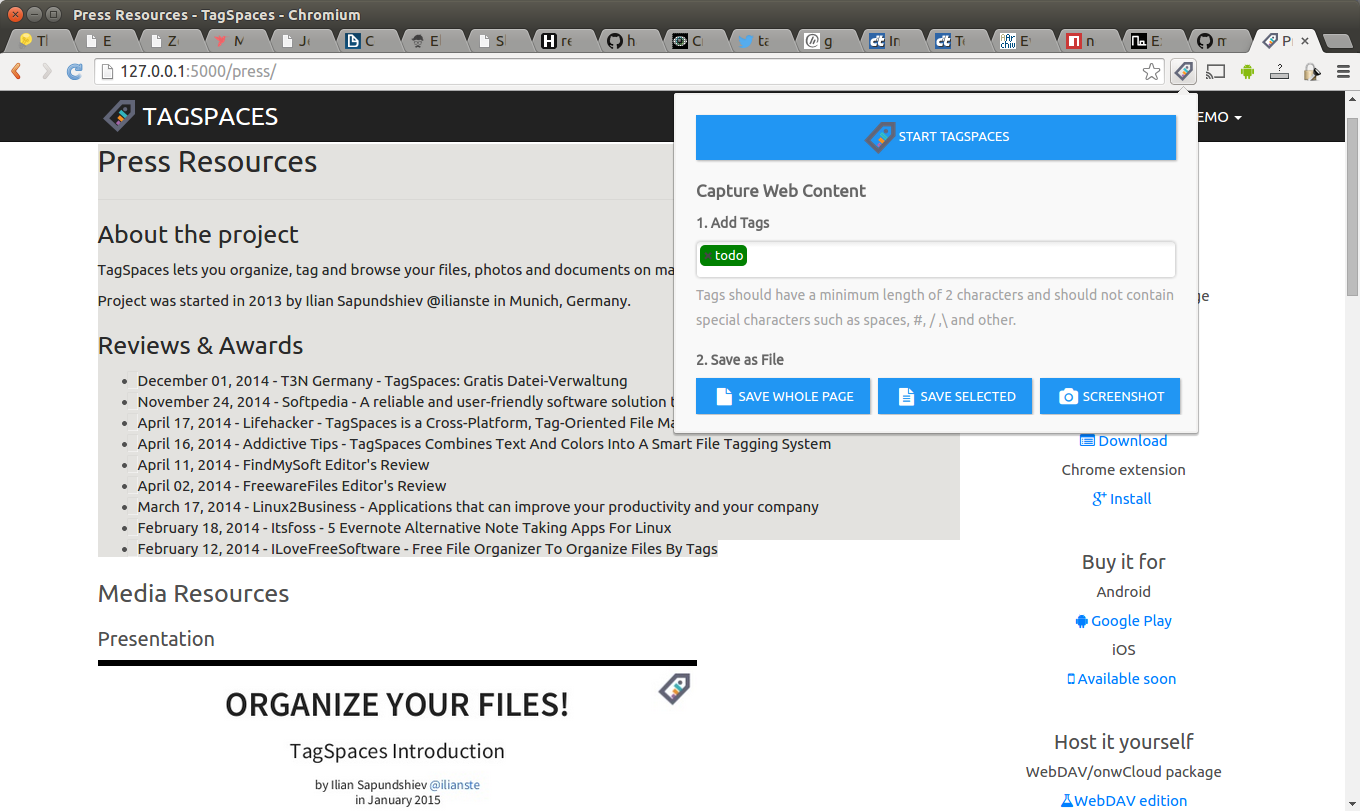Click the Linux2Business review entry
The image size is (1360, 811).
point(478,507)
